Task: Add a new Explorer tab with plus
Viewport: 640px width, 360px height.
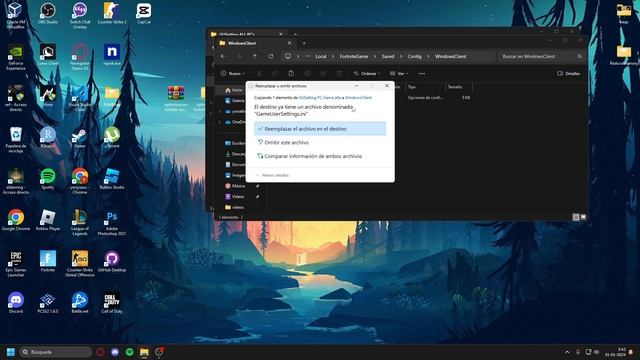Action: click(x=304, y=43)
